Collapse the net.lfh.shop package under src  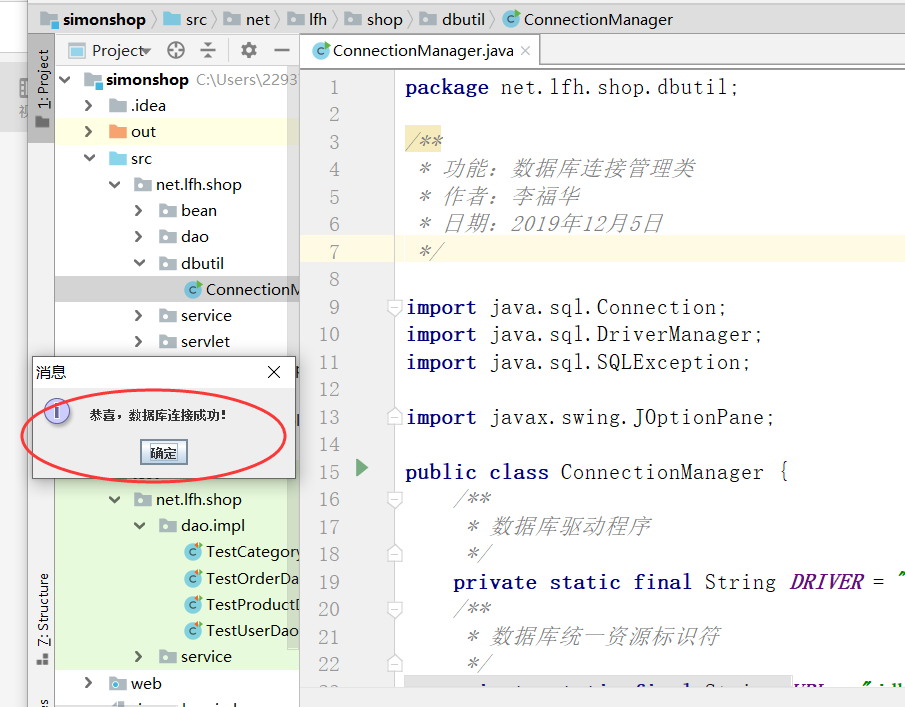pyautogui.click(x=114, y=185)
